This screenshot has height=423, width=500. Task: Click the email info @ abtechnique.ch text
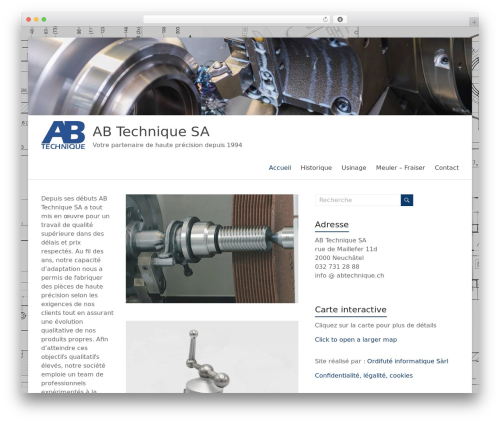(349, 276)
